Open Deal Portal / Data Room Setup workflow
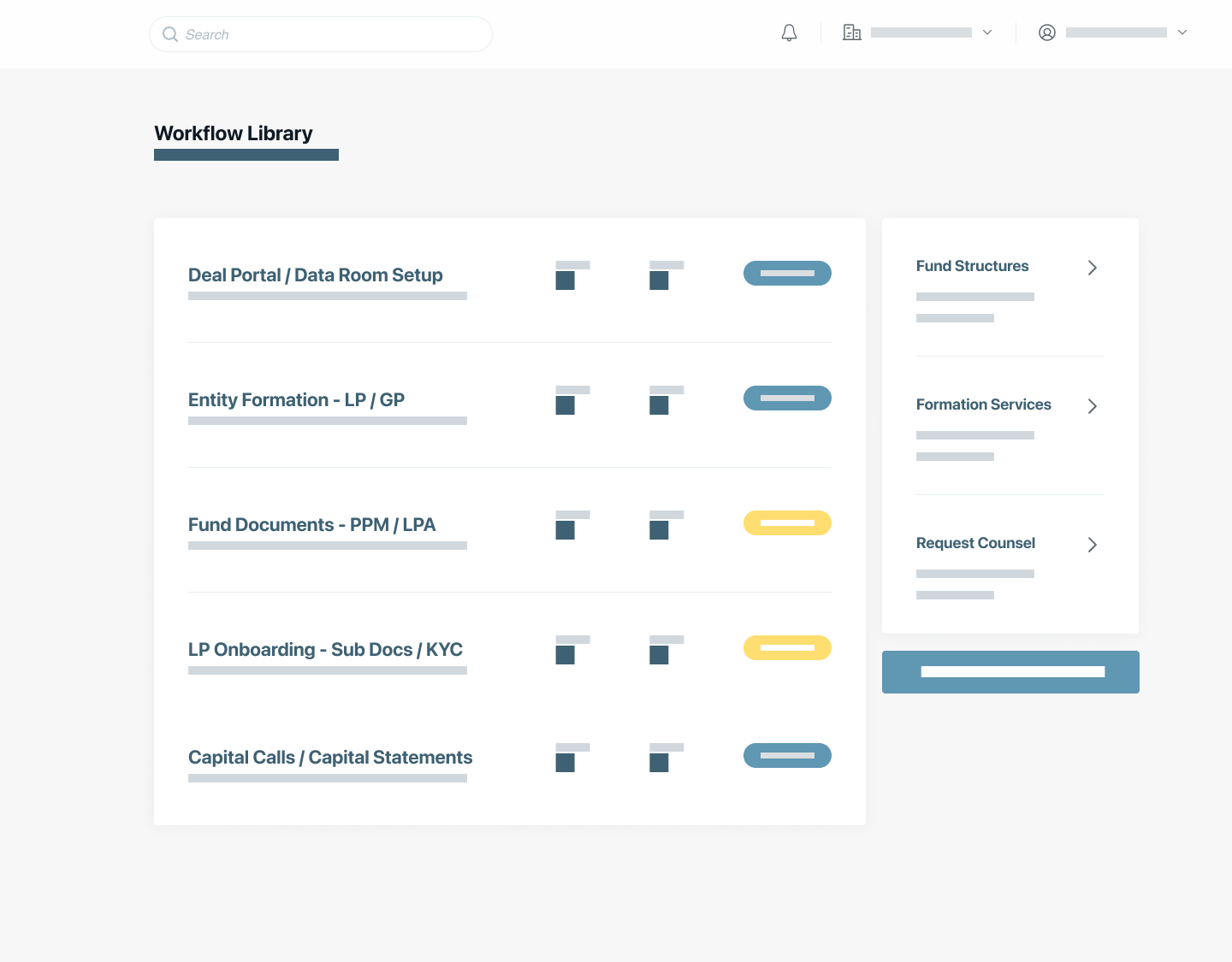 tap(315, 275)
